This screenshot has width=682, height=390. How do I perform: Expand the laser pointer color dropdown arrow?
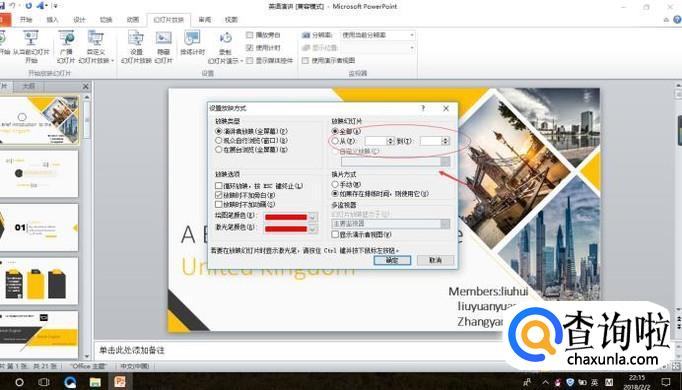313,228
